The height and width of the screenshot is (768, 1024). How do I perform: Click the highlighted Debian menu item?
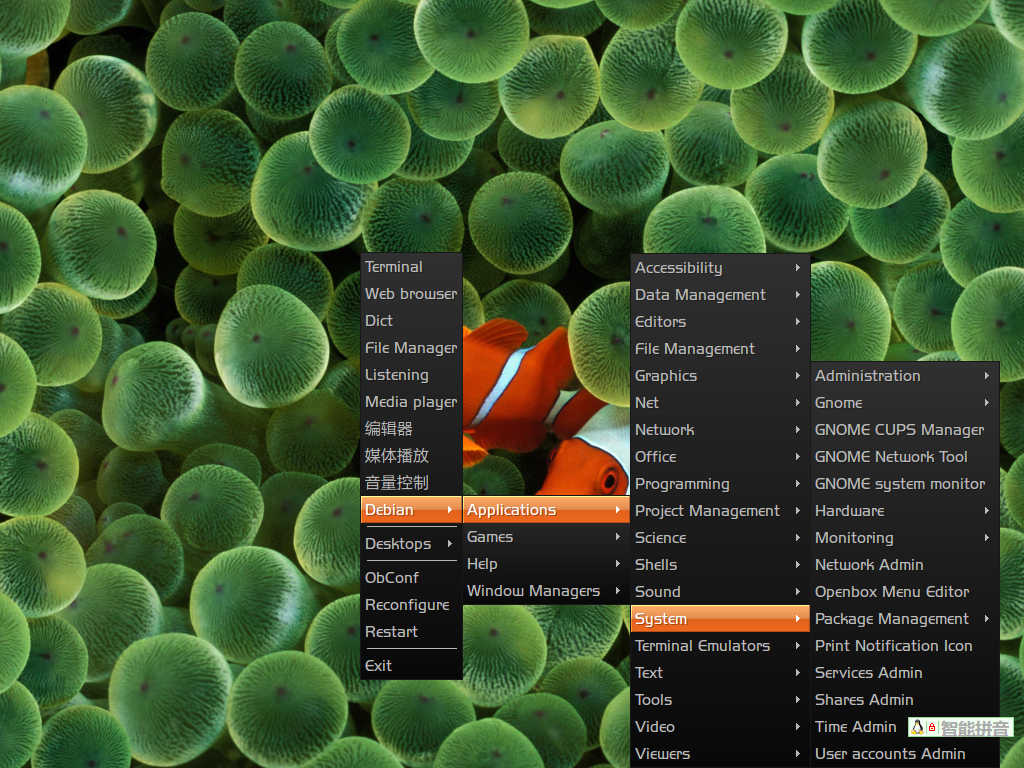pyautogui.click(x=411, y=510)
